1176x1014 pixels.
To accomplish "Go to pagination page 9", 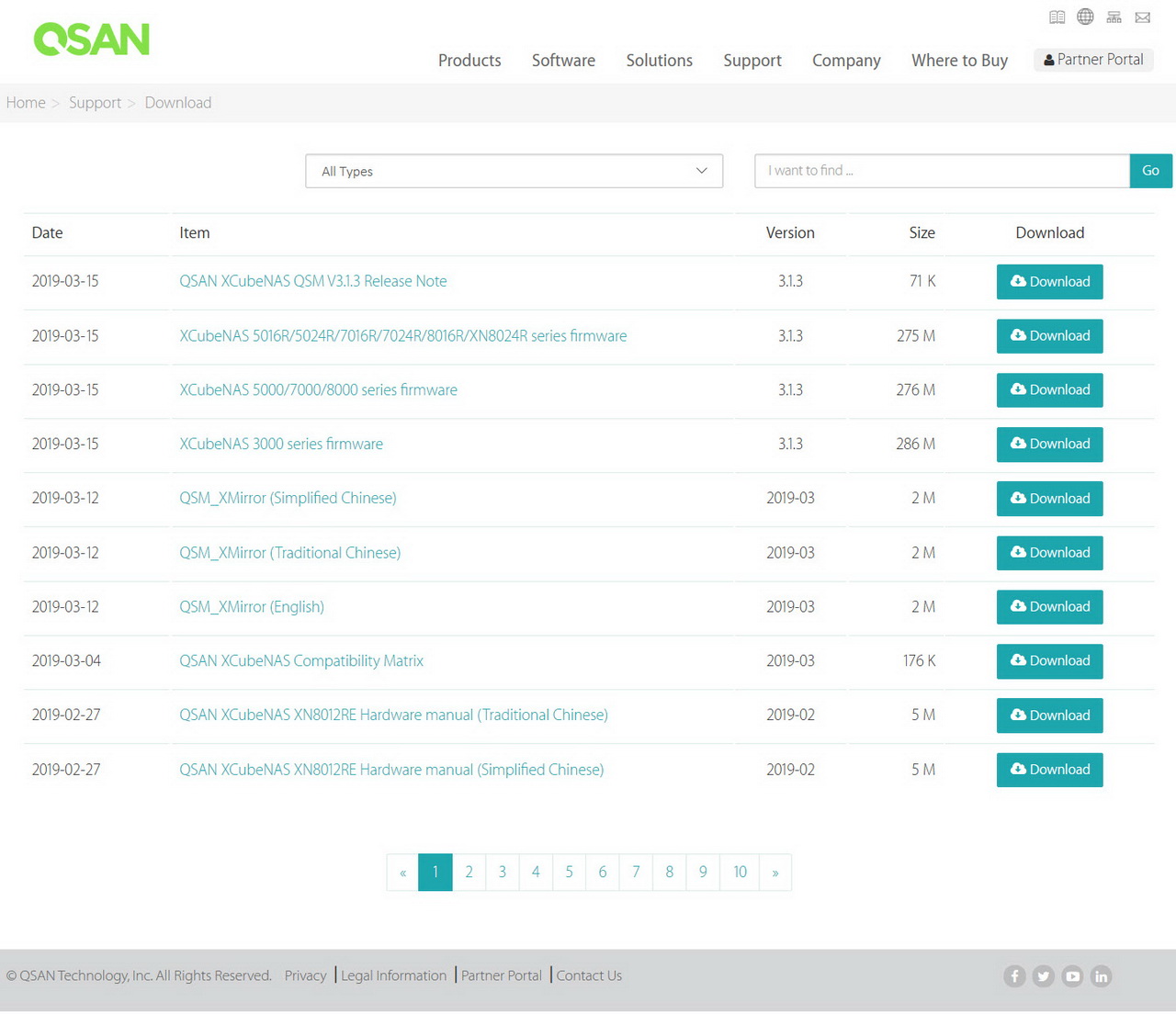I will [703, 873].
